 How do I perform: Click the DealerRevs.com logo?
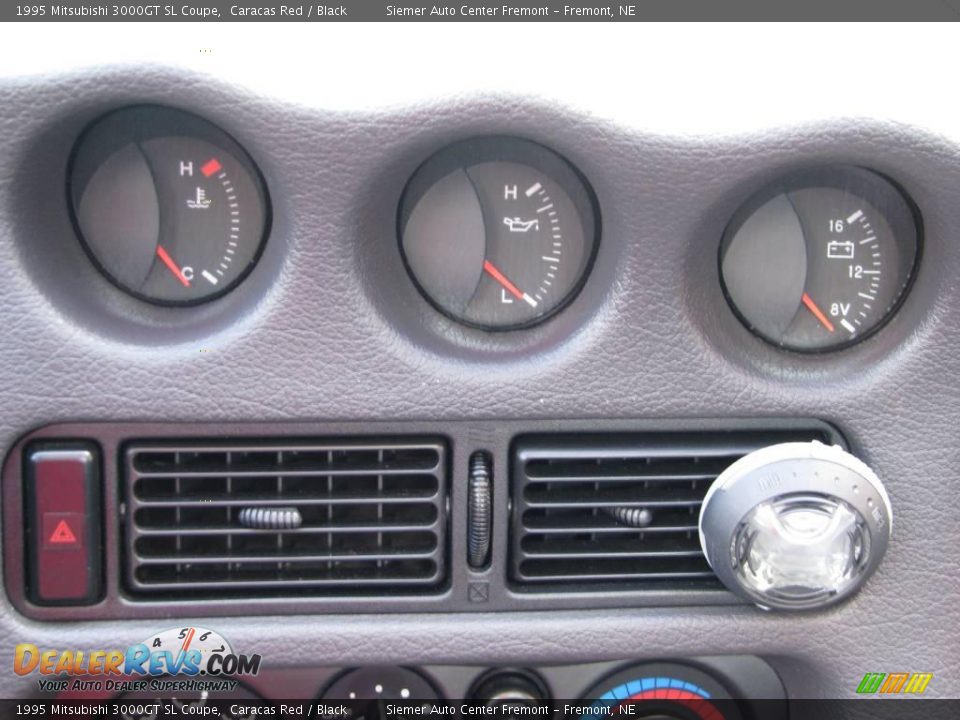[137, 662]
